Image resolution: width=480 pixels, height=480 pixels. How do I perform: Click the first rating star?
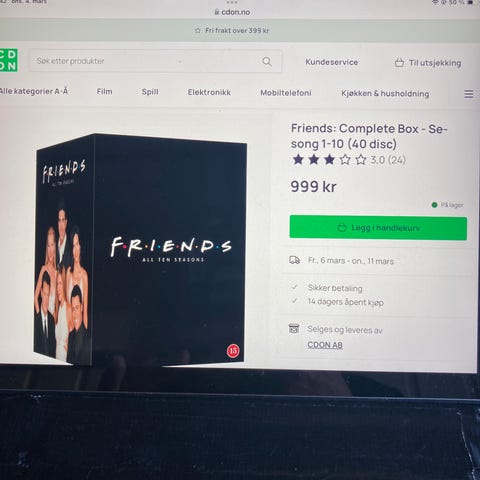298,159
